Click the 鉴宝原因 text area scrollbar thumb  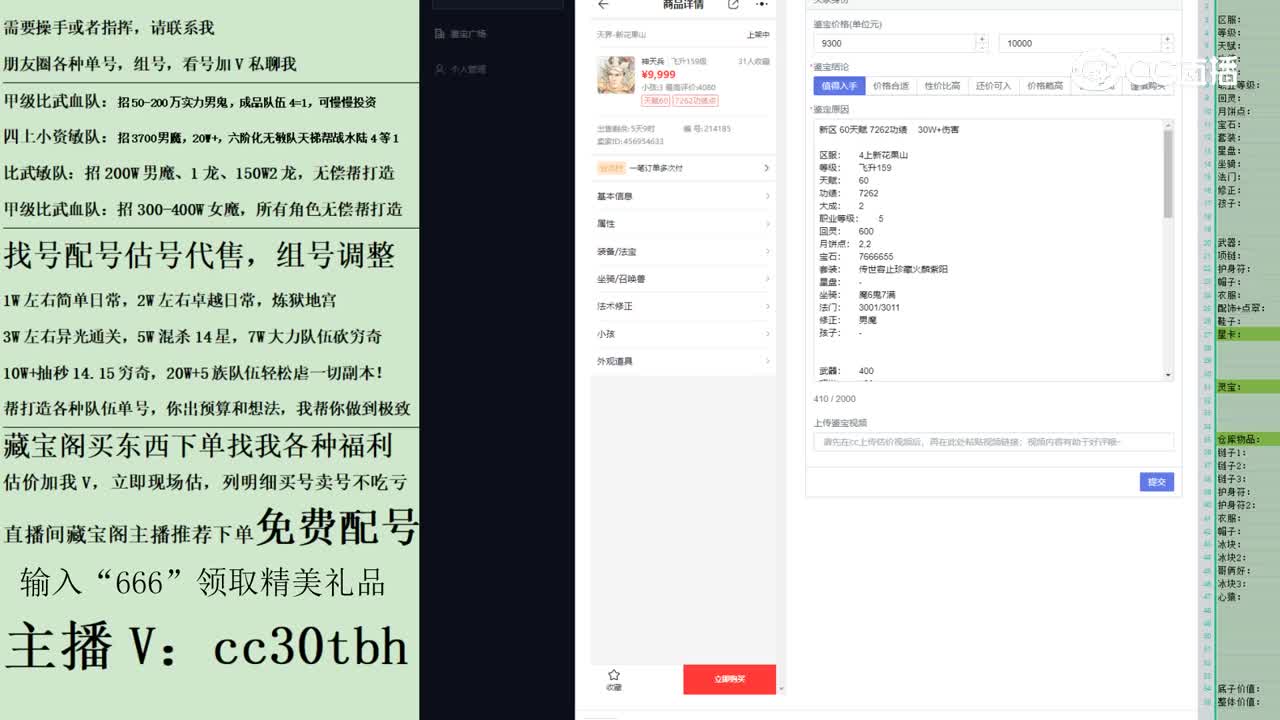coord(1168,174)
